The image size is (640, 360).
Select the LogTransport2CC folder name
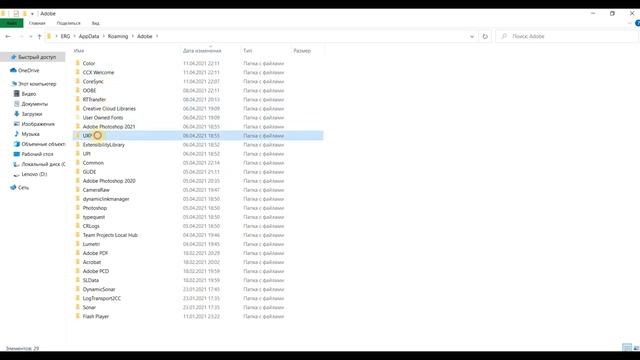pyautogui.click(x=102, y=298)
